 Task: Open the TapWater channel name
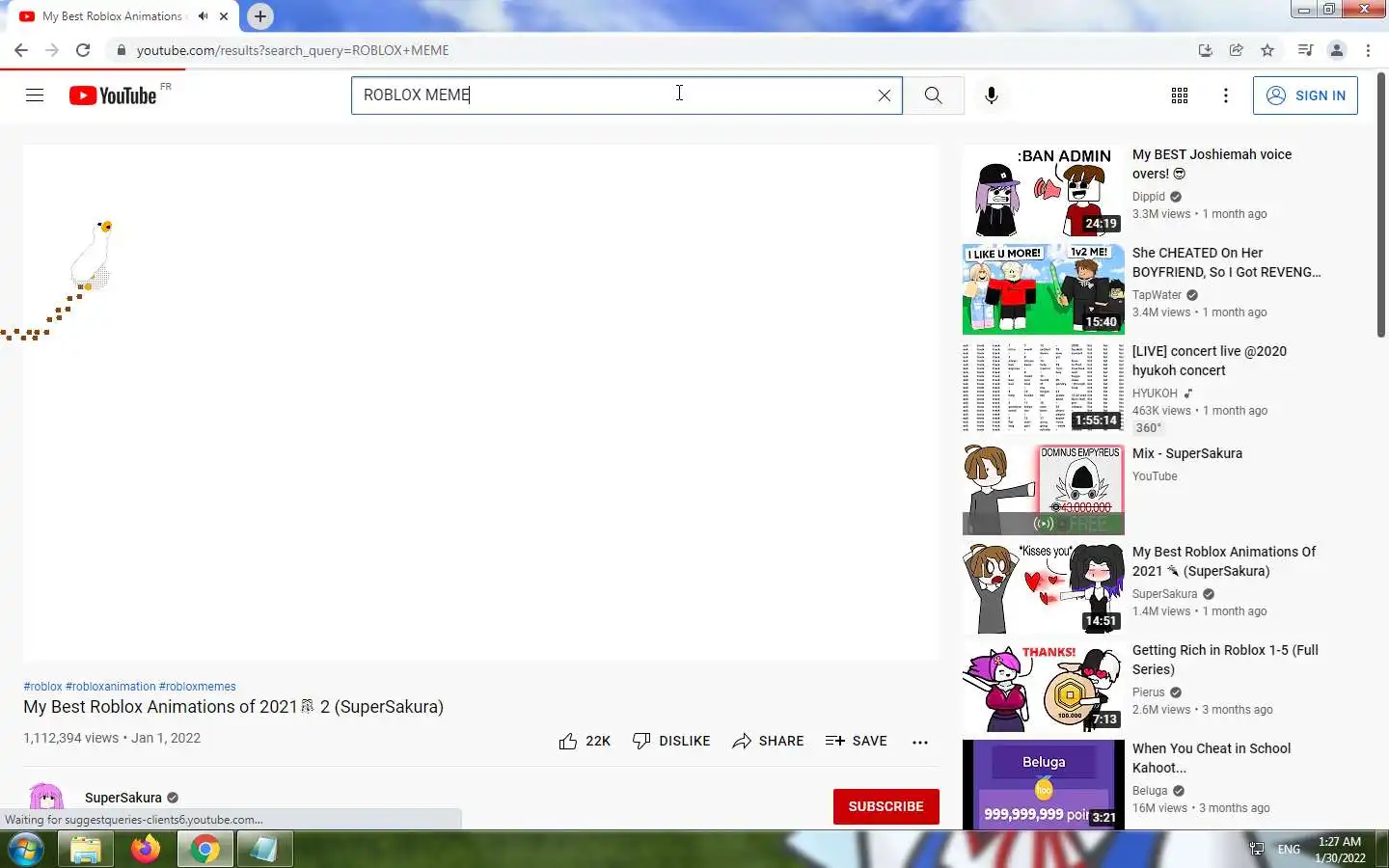[1157, 295]
